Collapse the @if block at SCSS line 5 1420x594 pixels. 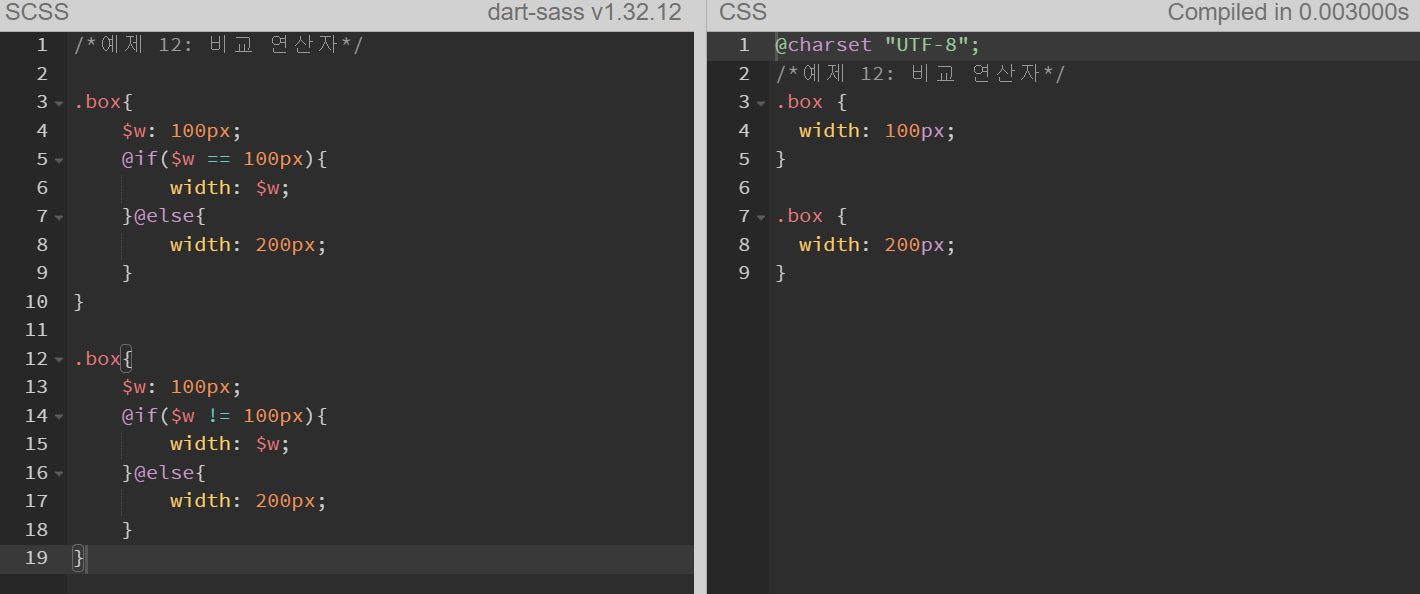click(x=59, y=160)
